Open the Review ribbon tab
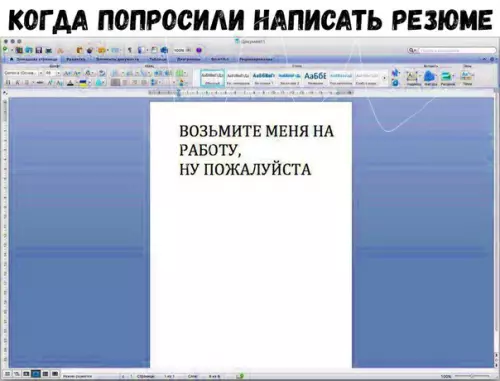Image resolution: width=500 pixels, height=381 pixels. point(256,59)
